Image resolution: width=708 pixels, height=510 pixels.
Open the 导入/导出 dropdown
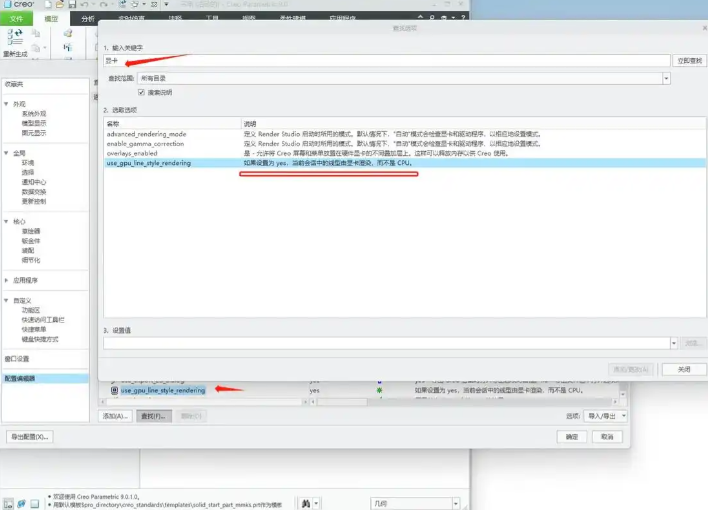pyautogui.click(x=623, y=415)
